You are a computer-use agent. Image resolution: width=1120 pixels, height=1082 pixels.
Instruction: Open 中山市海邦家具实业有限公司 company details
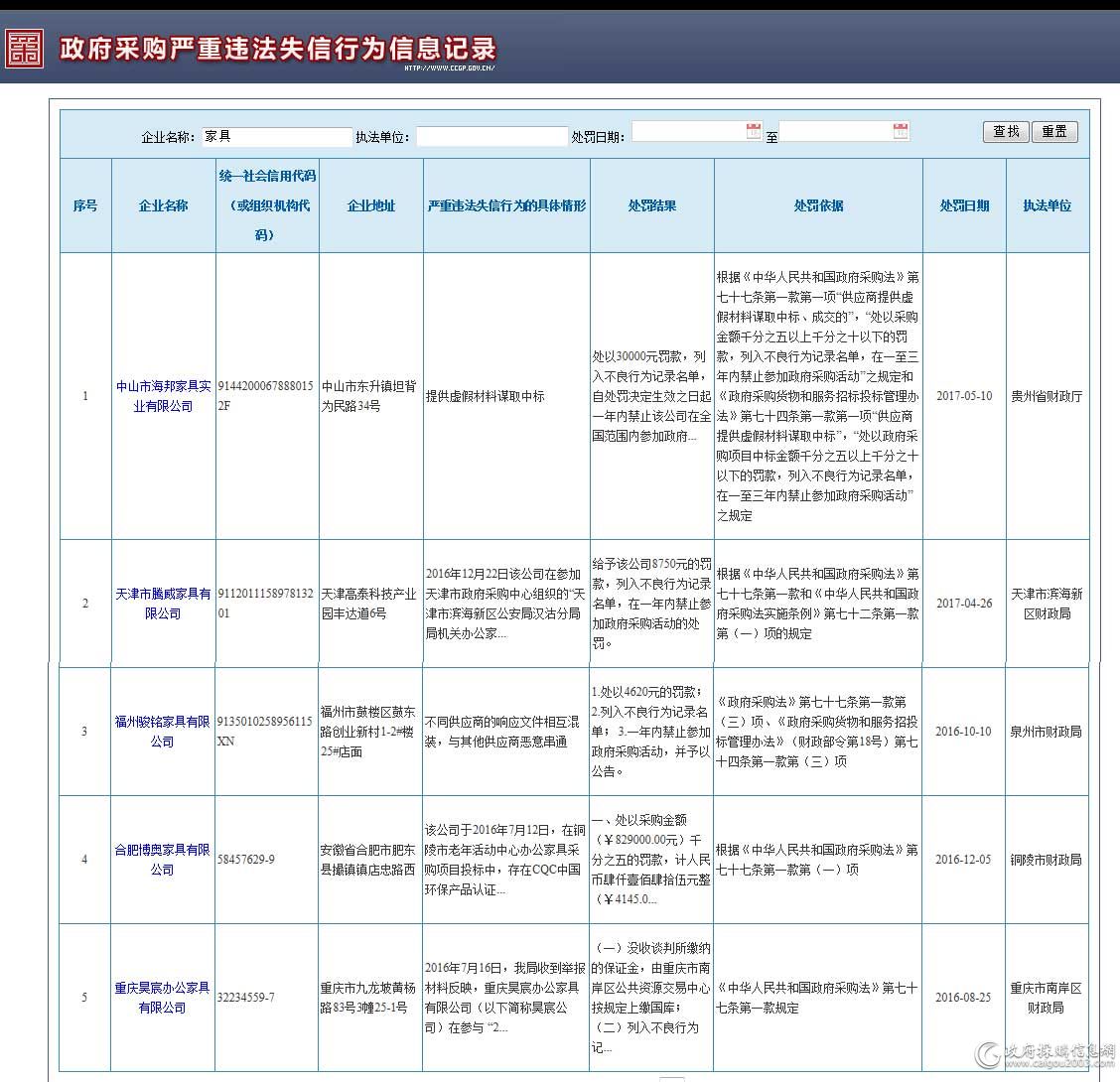pos(163,395)
